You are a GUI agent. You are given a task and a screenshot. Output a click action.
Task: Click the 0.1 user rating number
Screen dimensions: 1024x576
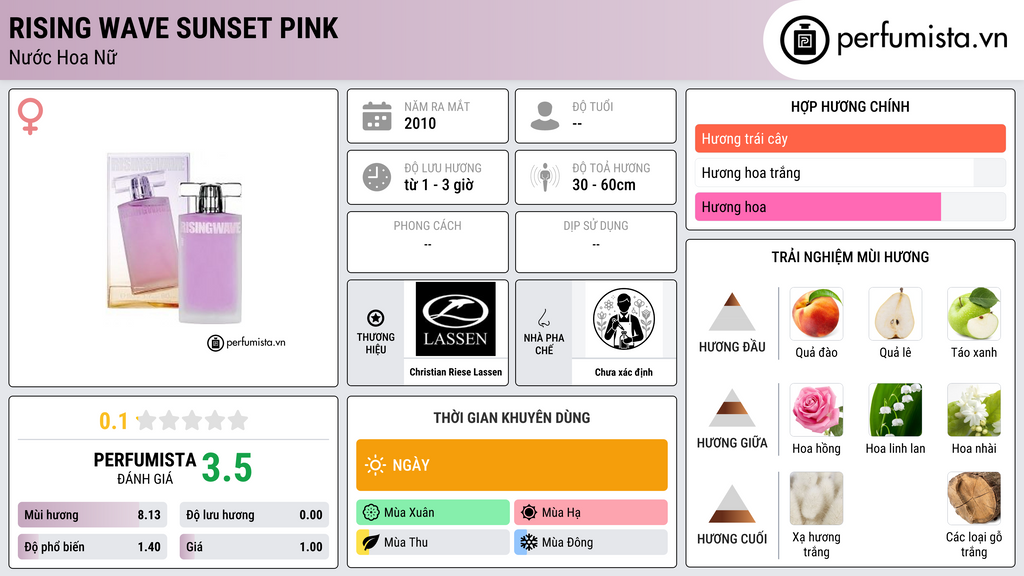pyautogui.click(x=113, y=421)
